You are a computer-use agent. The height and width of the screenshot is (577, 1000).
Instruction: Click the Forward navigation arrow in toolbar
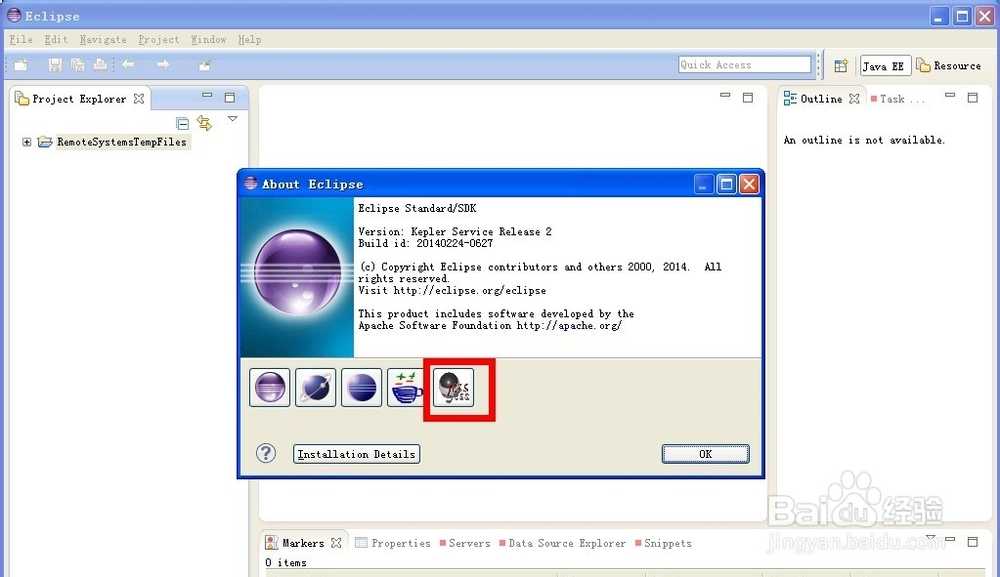click(x=163, y=64)
